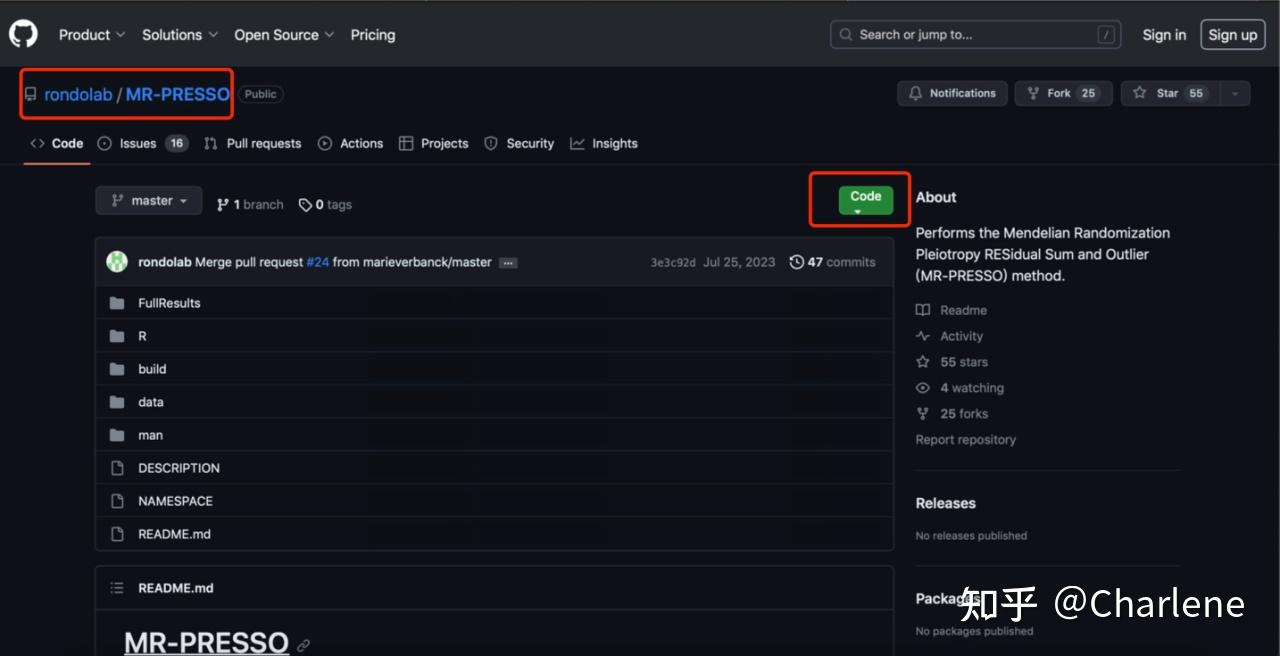Click the Notifications bell icon
Viewport: 1280px width, 656px height.
pyautogui.click(x=916, y=93)
